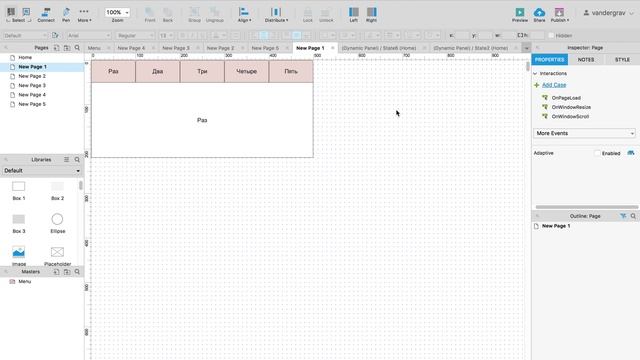This screenshot has height=360, width=640.
Task: Open the Publish menu
Action: coord(559,15)
